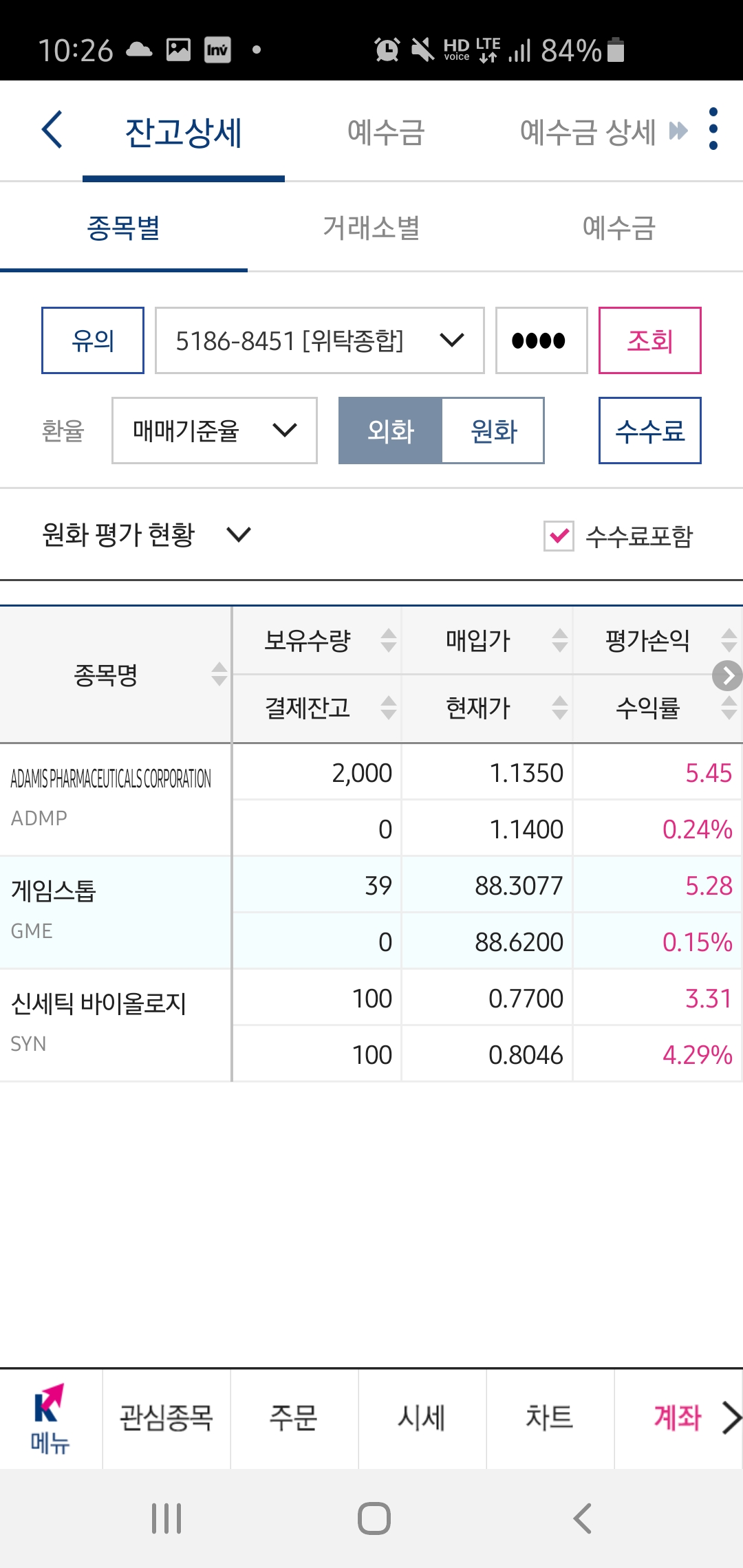Sort by 종목명 column arrows
This screenshot has width=743, height=1568.
(219, 674)
